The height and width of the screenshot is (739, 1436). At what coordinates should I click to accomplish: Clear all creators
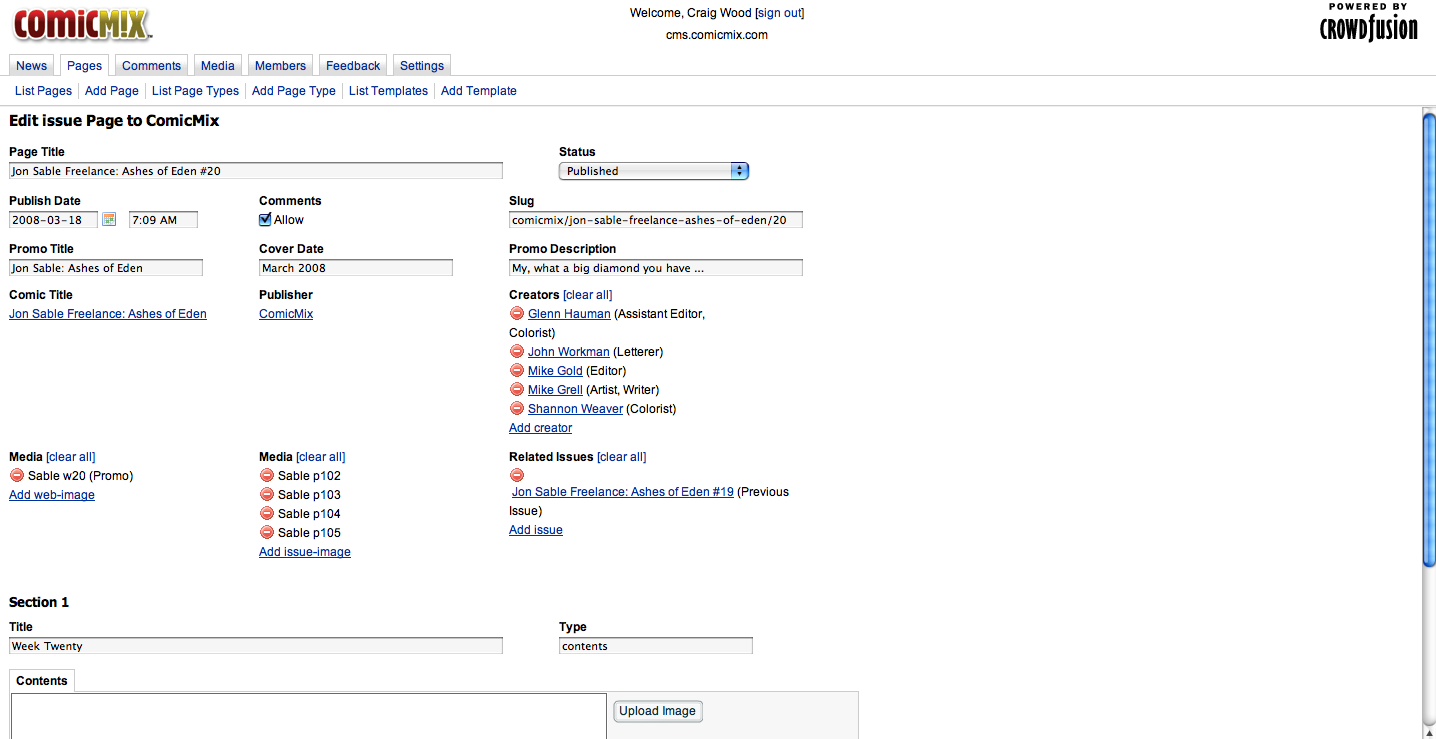588,295
